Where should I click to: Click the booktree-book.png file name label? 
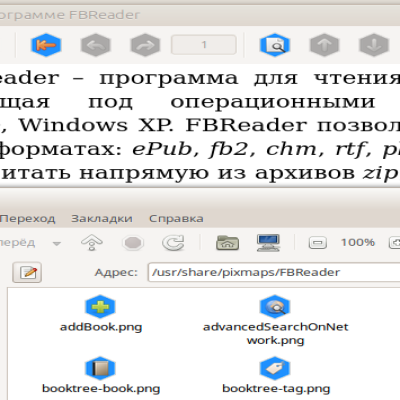pos(101,389)
